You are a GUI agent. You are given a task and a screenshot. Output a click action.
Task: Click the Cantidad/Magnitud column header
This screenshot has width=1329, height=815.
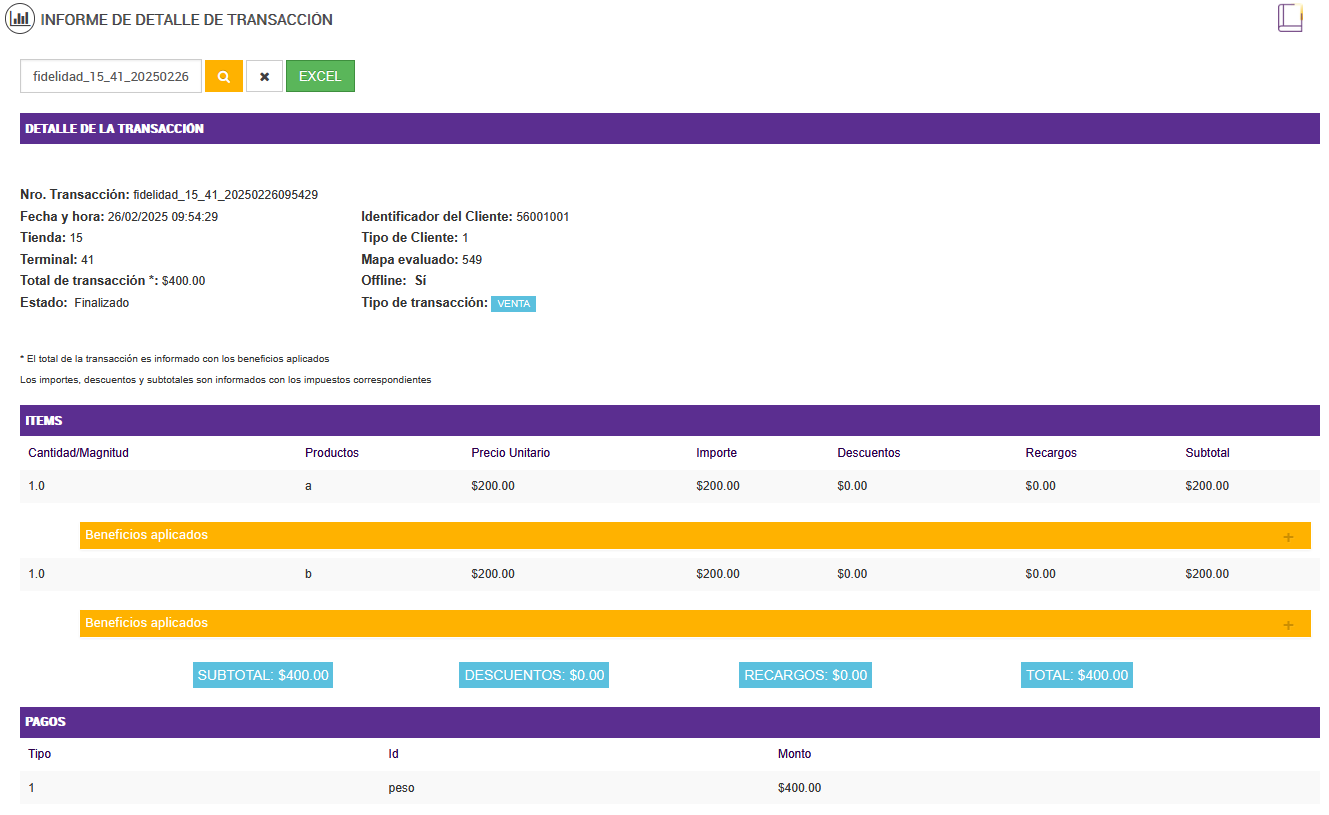click(x=78, y=453)
